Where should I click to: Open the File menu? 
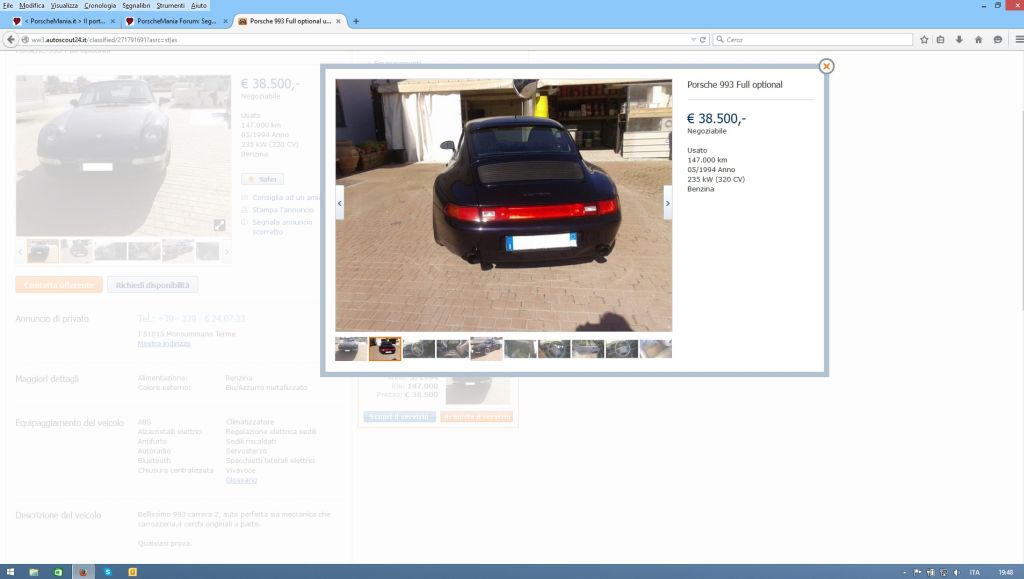click(x=8, y=5)
